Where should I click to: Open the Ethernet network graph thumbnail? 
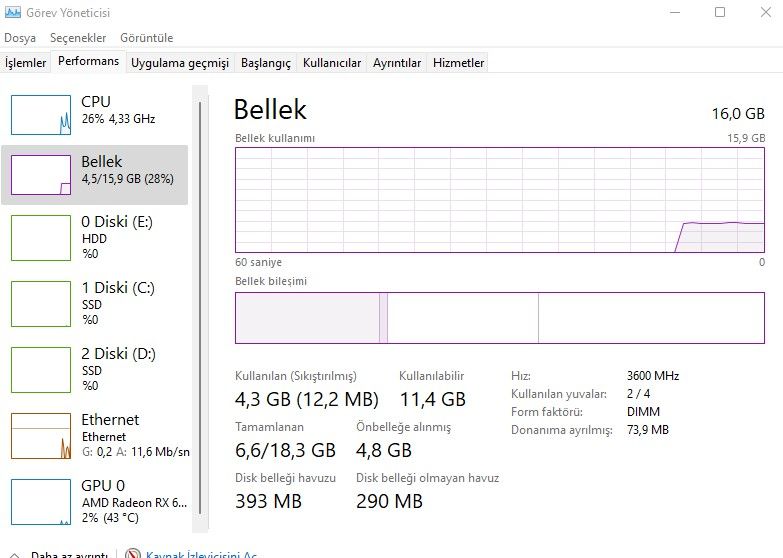tap(41, 435)
